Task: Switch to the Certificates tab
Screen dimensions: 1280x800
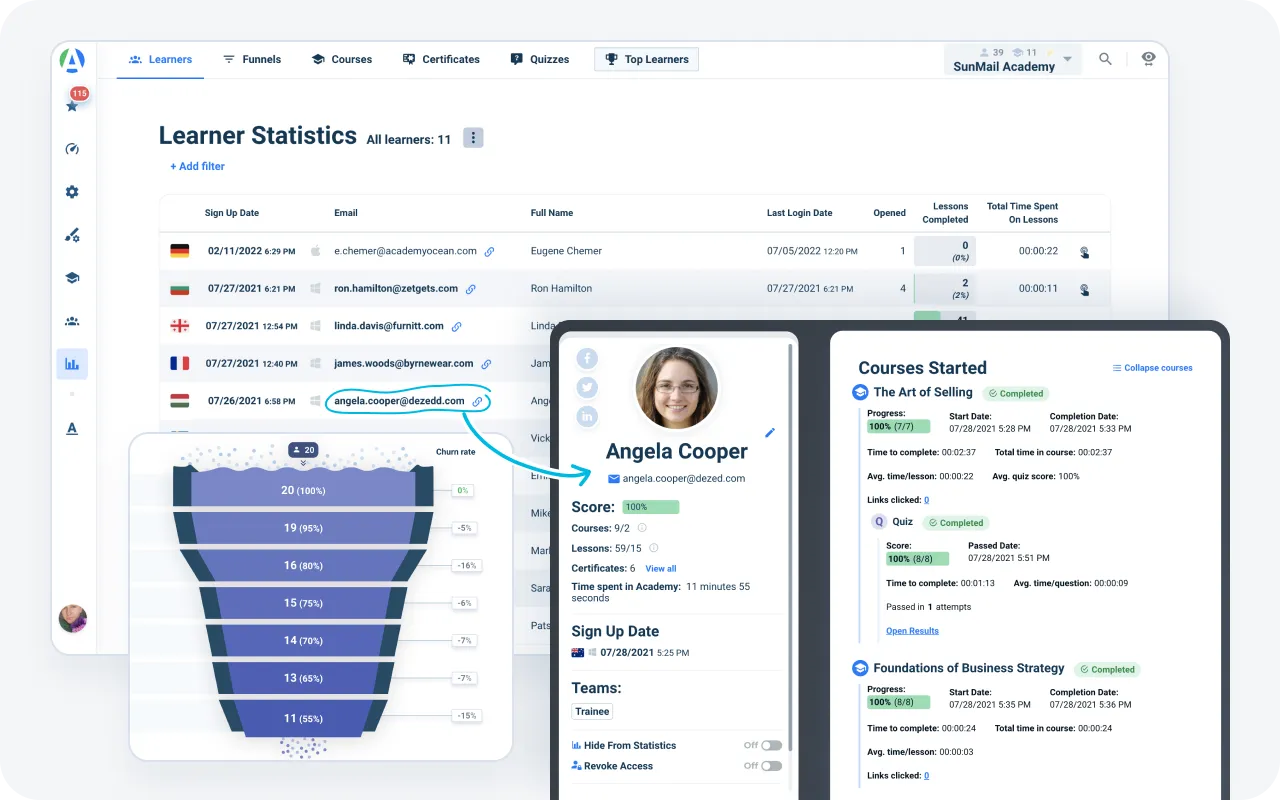Action: (x=441, y=59)
